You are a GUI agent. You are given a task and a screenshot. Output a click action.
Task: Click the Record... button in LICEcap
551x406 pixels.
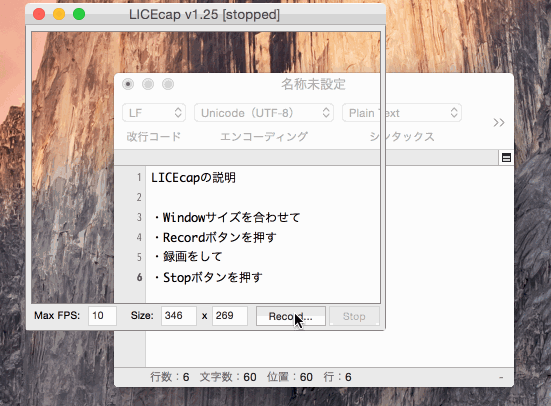pyautogui.click(x=291, y=316)
